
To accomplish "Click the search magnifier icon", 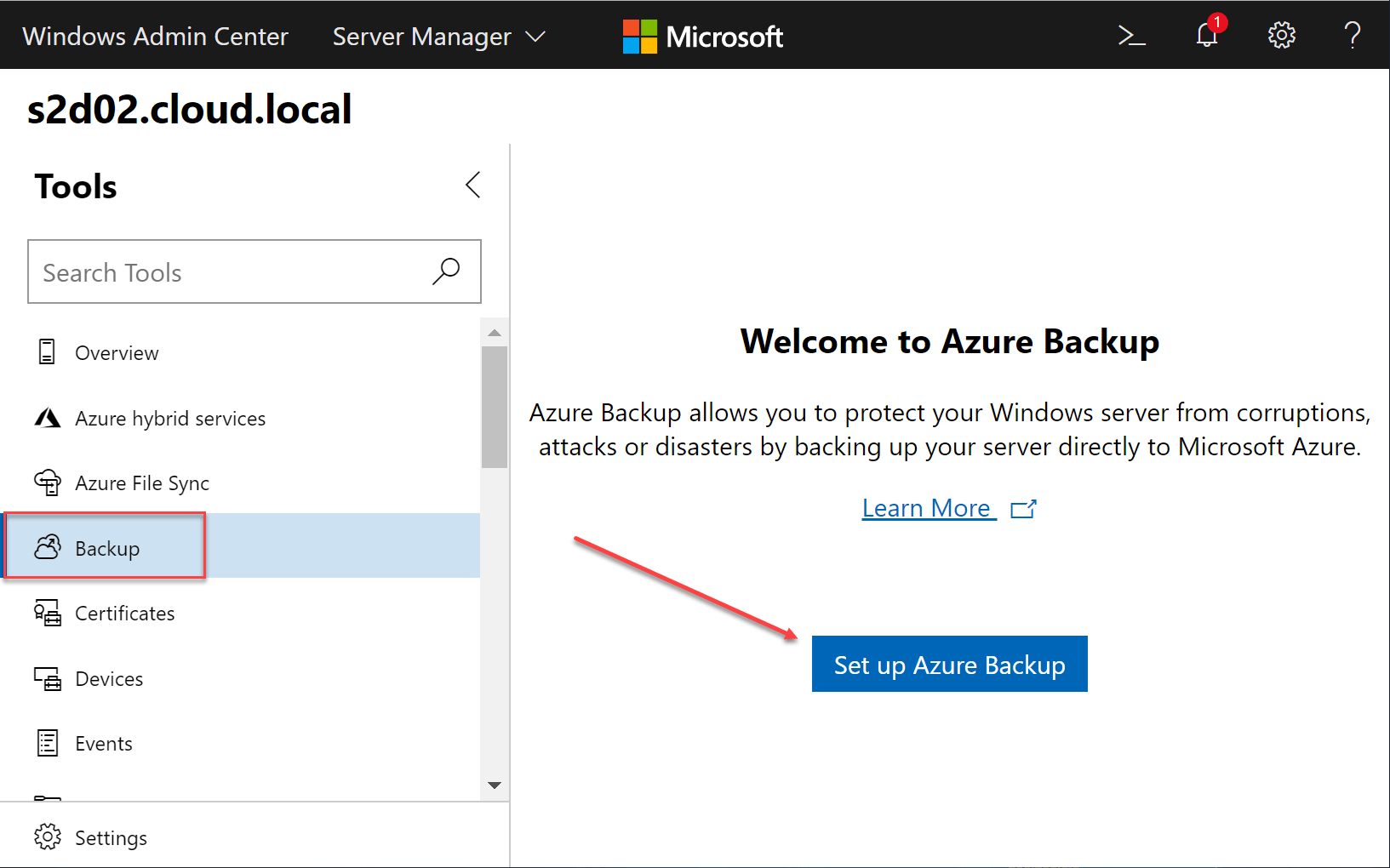I will (446, 271).
